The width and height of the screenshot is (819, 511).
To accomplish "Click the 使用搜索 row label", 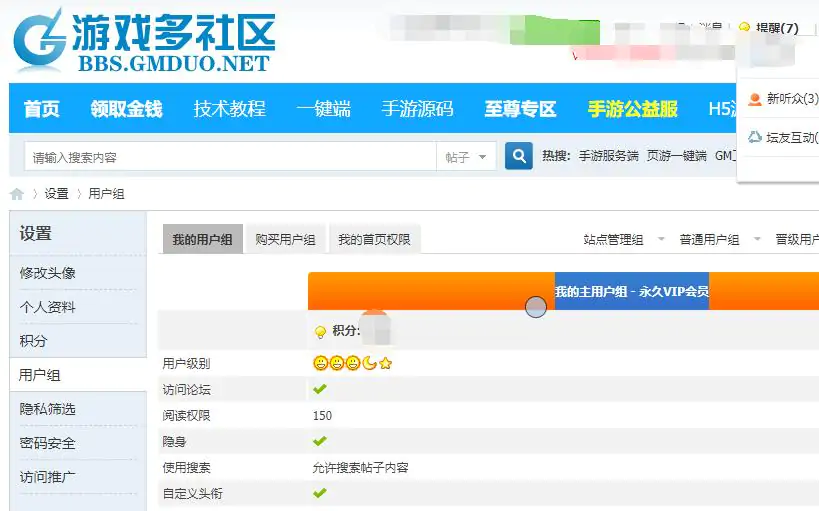I will (x=186, y=467).
